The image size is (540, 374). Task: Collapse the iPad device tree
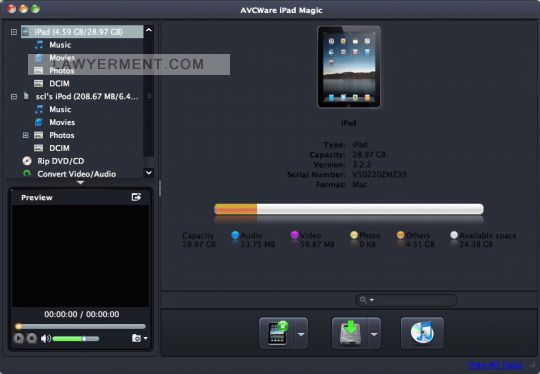(14, 32)
